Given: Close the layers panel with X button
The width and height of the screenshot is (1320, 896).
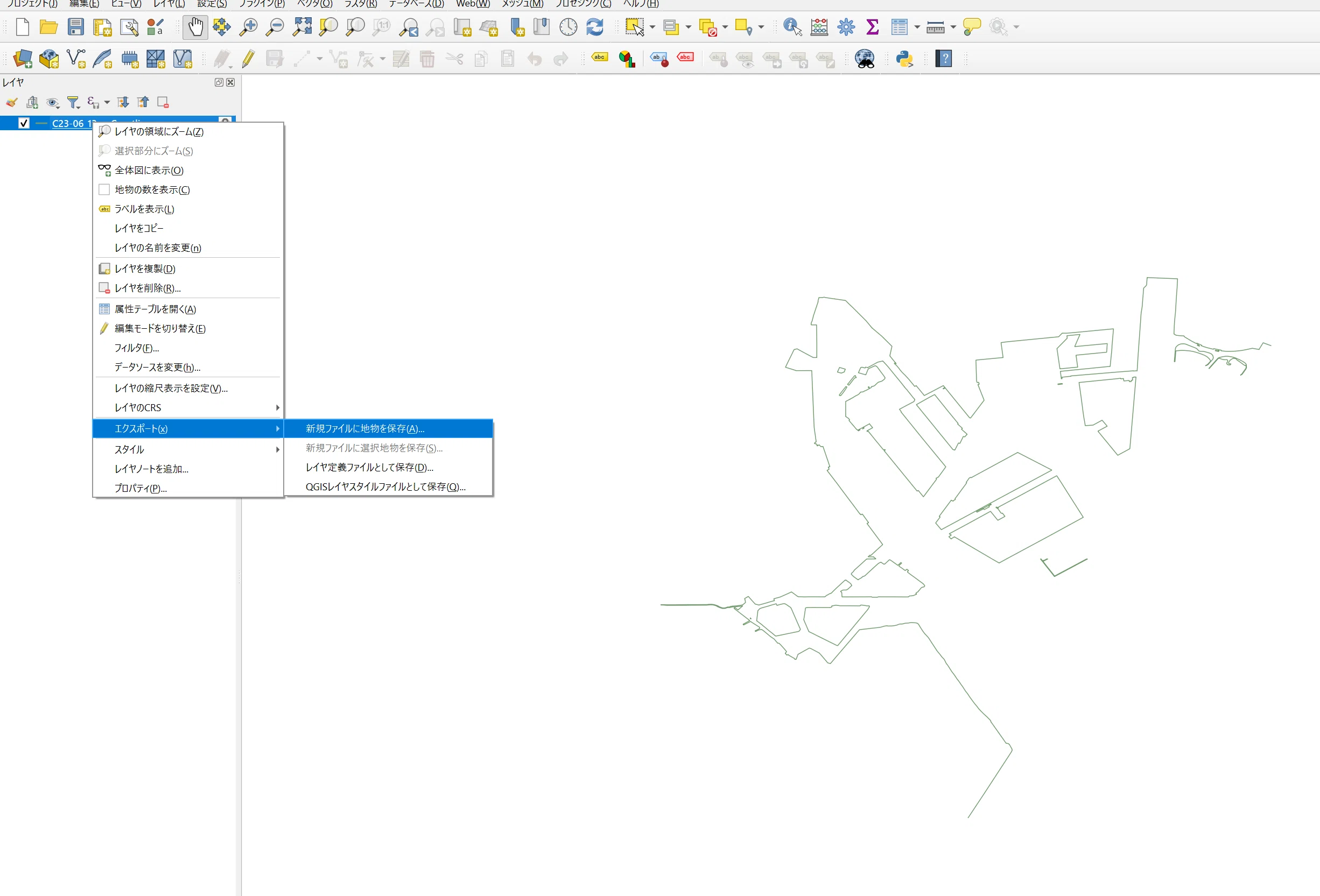Looking at the screenshot, I should [x=230, y=82].
